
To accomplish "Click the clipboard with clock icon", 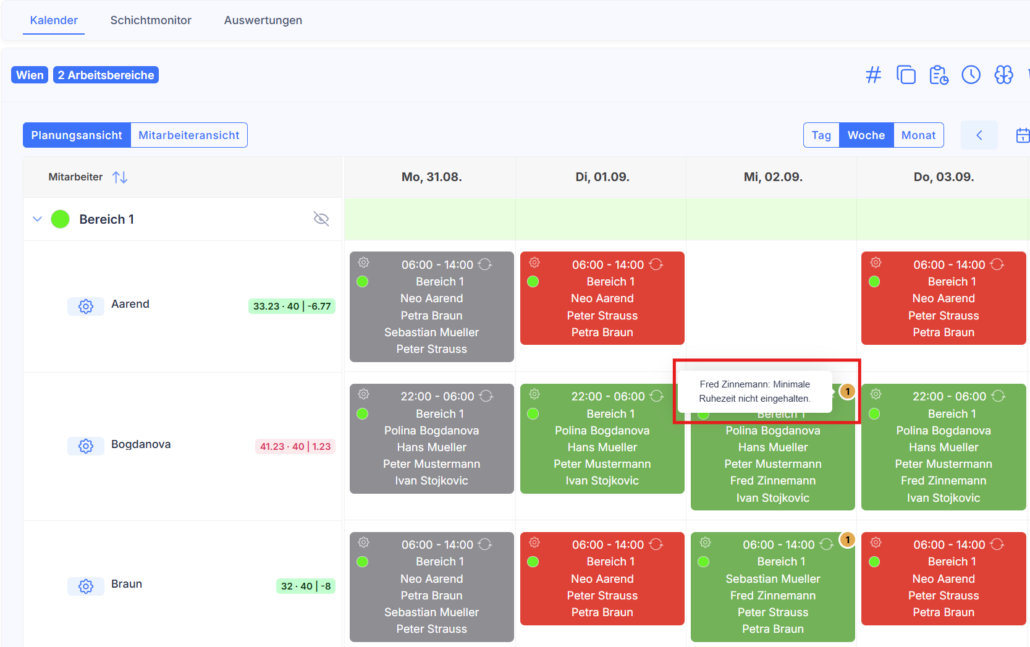I will [x=939, y=75].
